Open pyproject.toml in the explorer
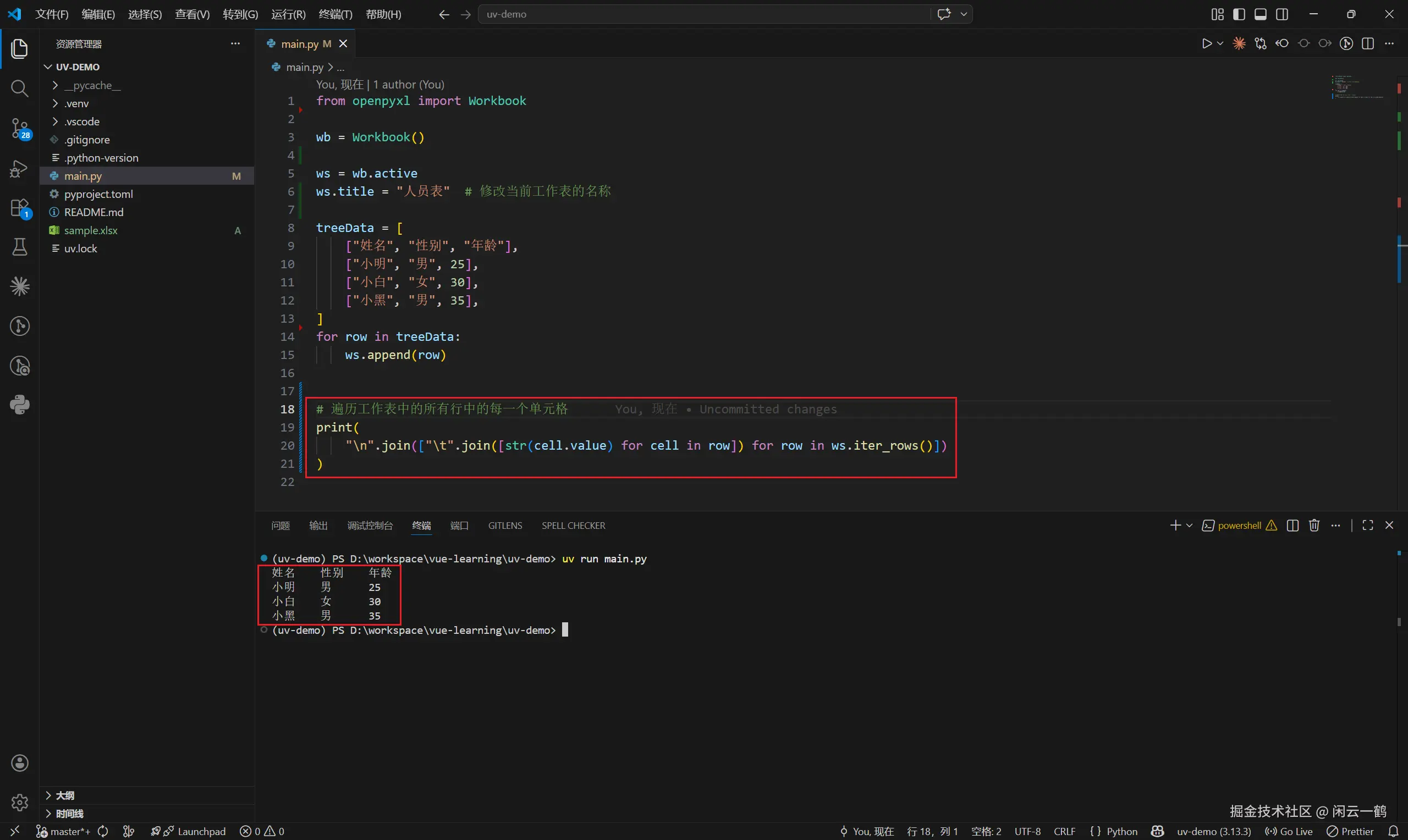Viewport: 1408px width, 840px height. 98,194
